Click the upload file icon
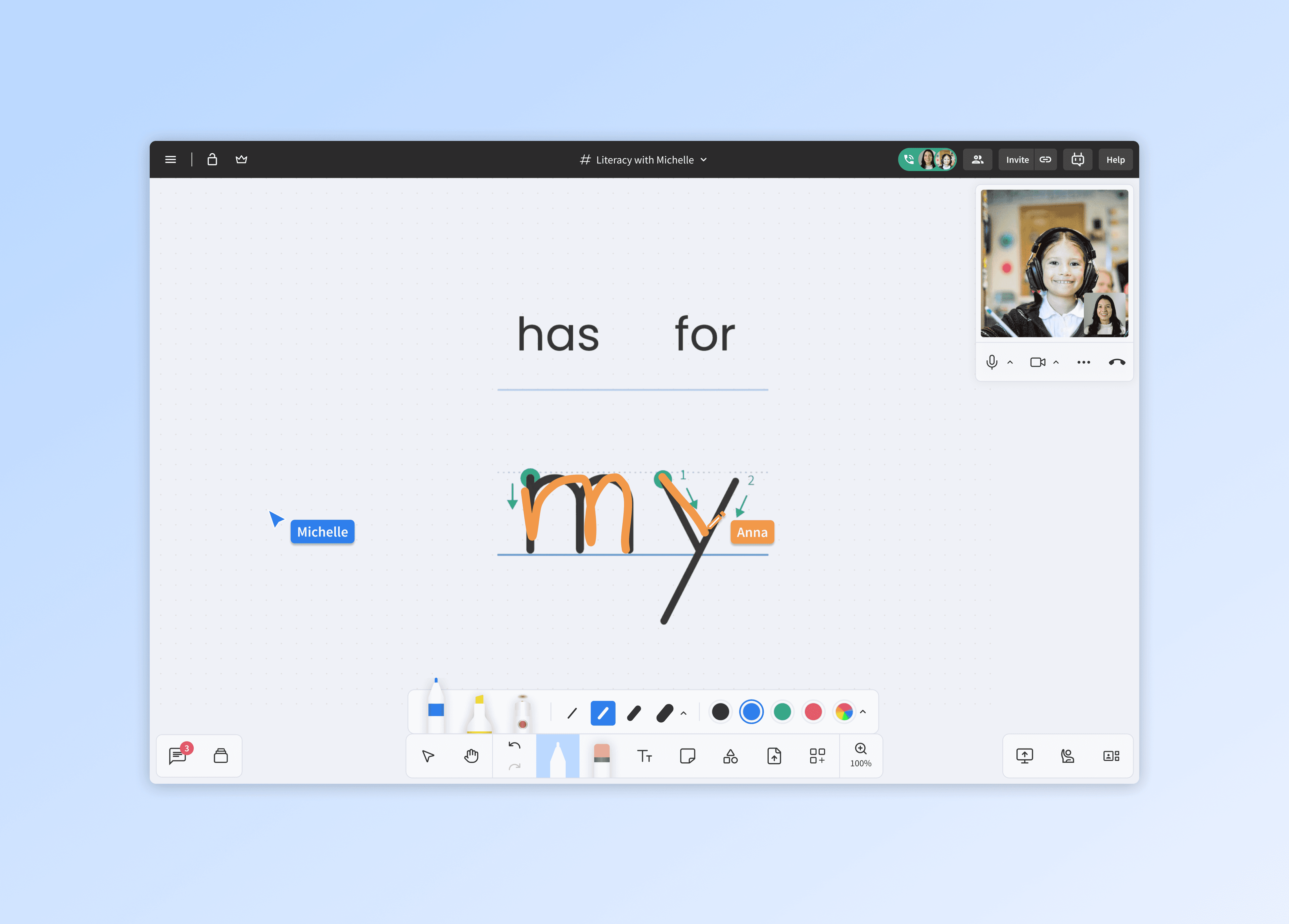1289x924 pixels. tap(774, 756)
